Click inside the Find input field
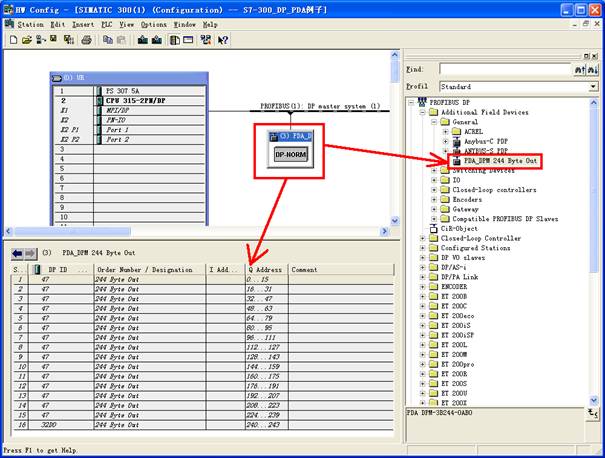Screen dimensions: 605x458 (x=506, y=69)
